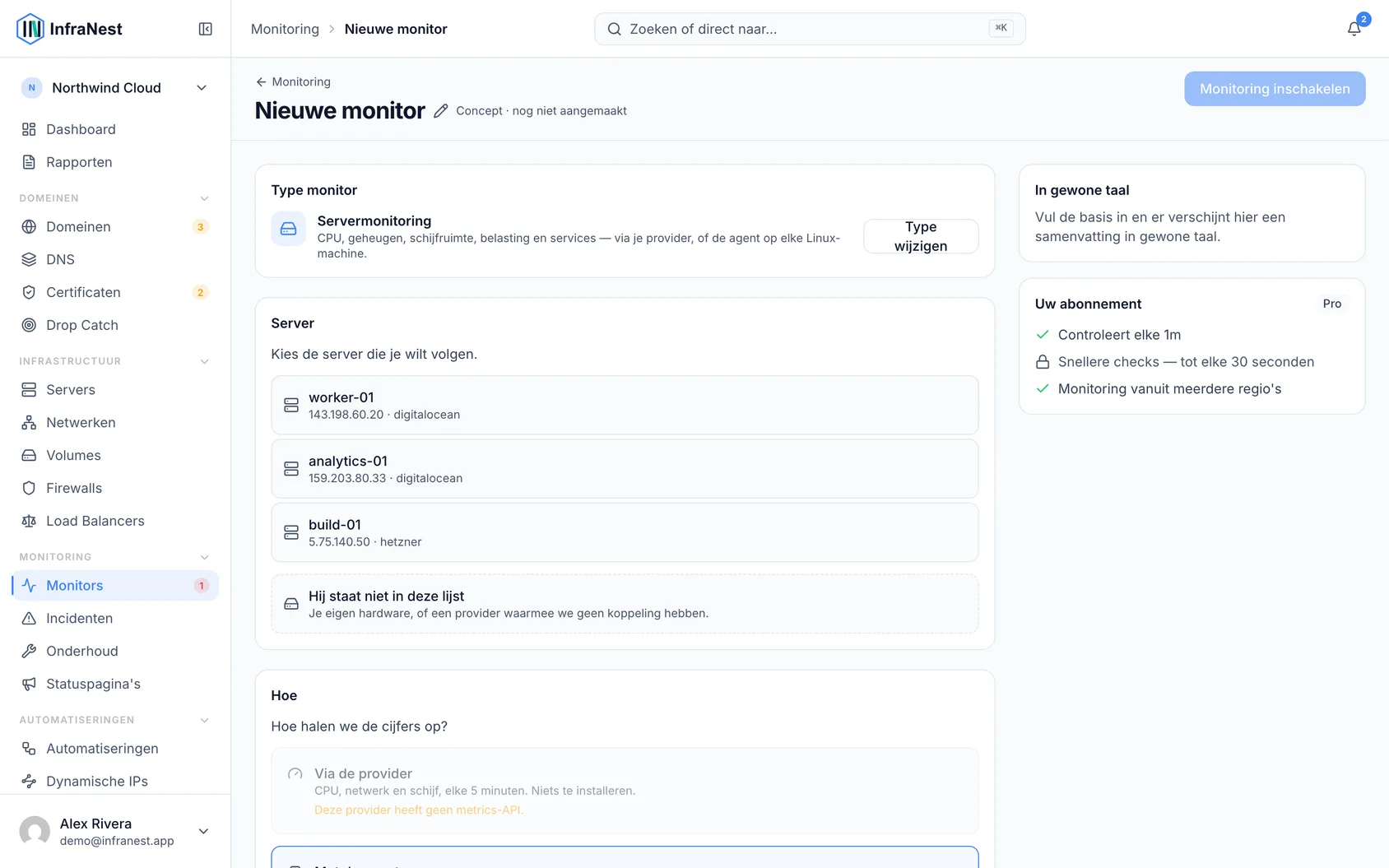Viewport: 1389px width, 868px height.
Task: Open notifications bell
Action: (1354, 29)
